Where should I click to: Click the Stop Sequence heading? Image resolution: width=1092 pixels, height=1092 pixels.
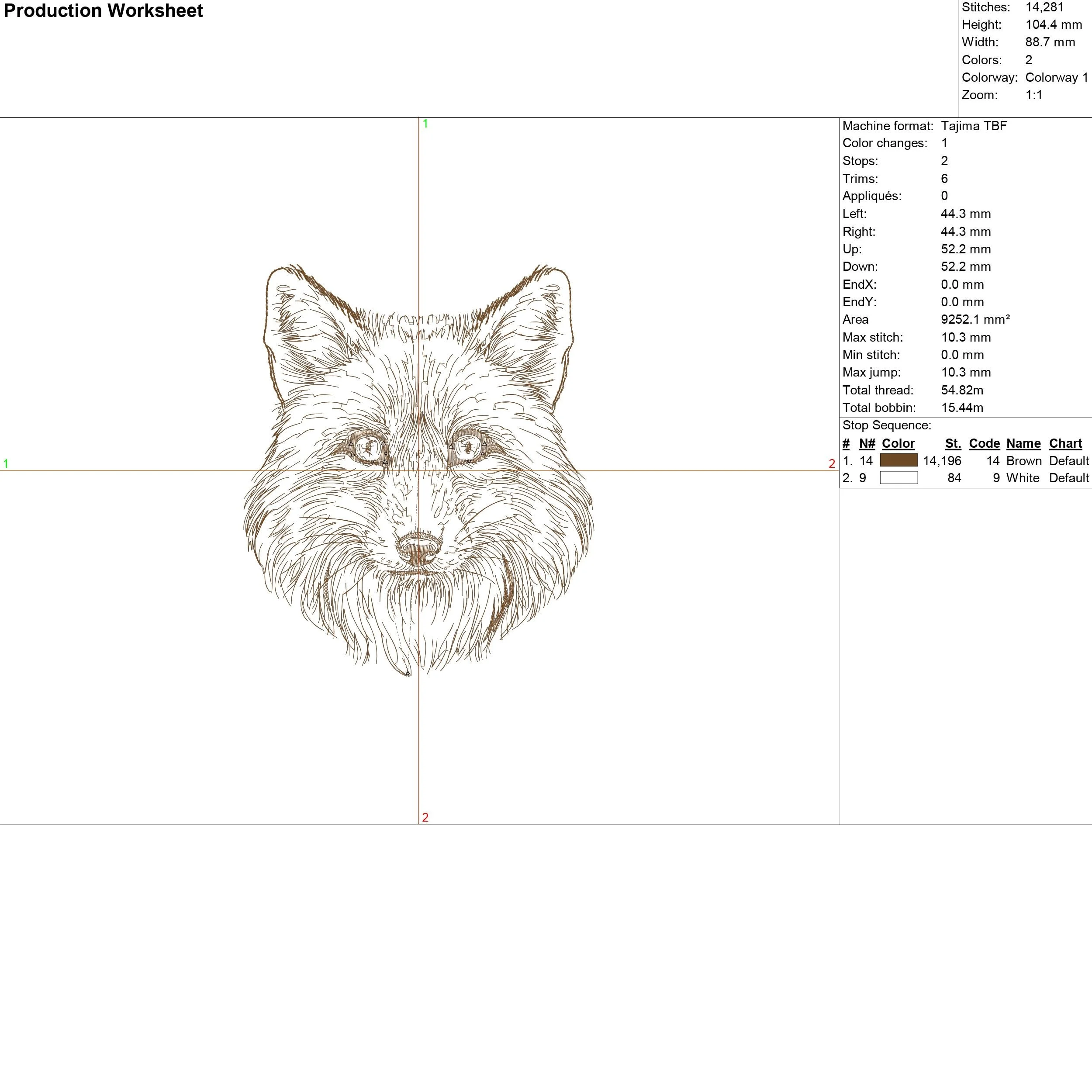[x=886, y=425]
